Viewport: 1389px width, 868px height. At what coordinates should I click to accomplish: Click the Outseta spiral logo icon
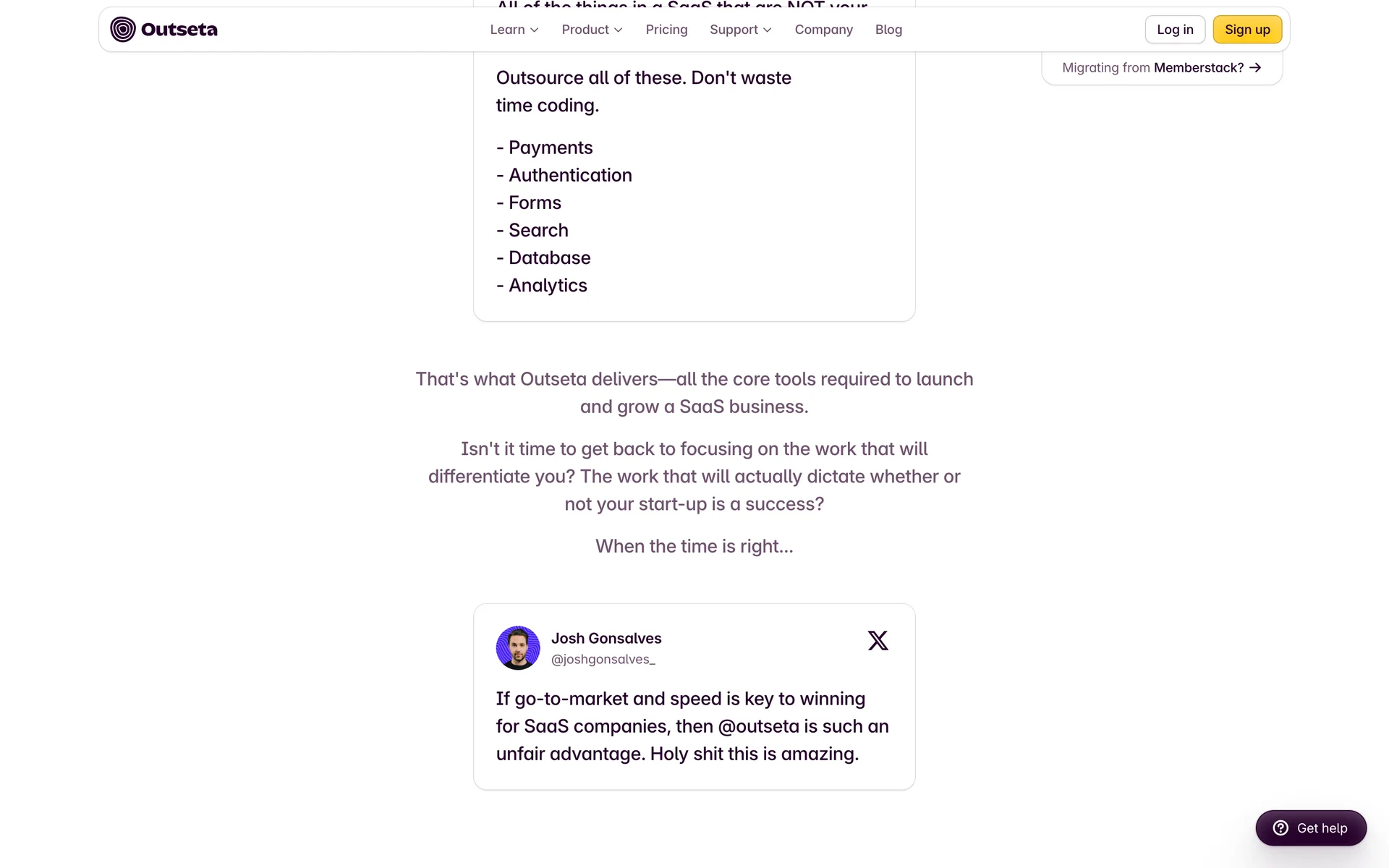tap(123, 30)
